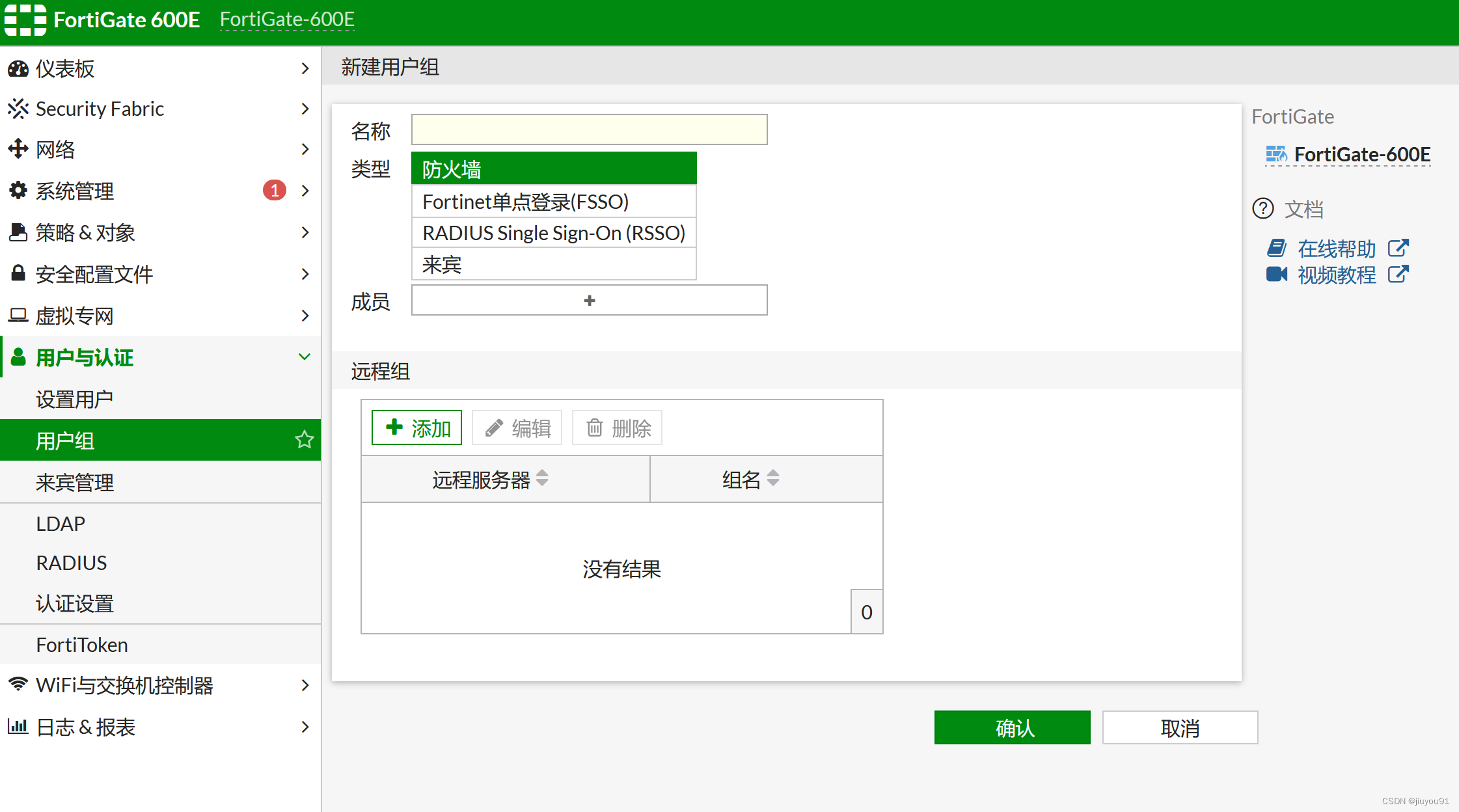
Task: Sort by 远程服务器 column arrows
Action: point(542,479)
